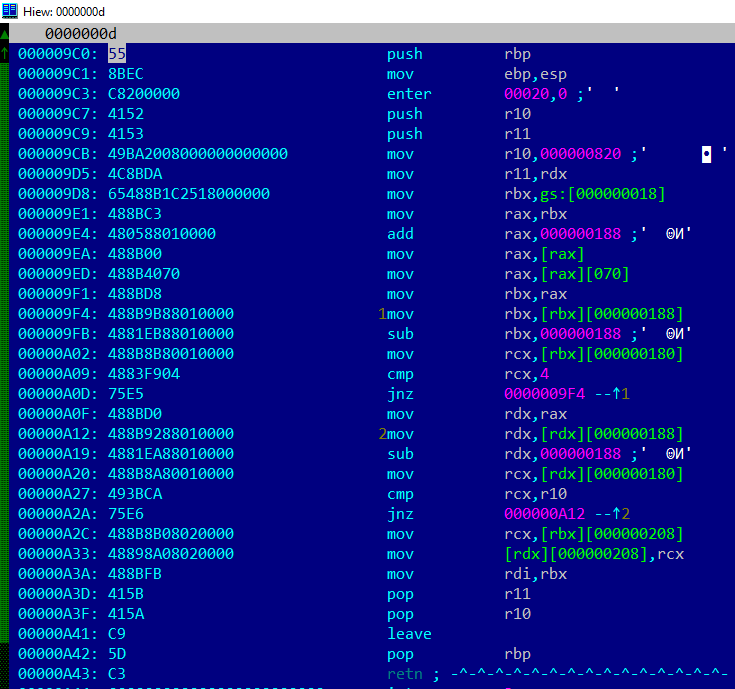Click jump target 0000009F4

[544, 394]
